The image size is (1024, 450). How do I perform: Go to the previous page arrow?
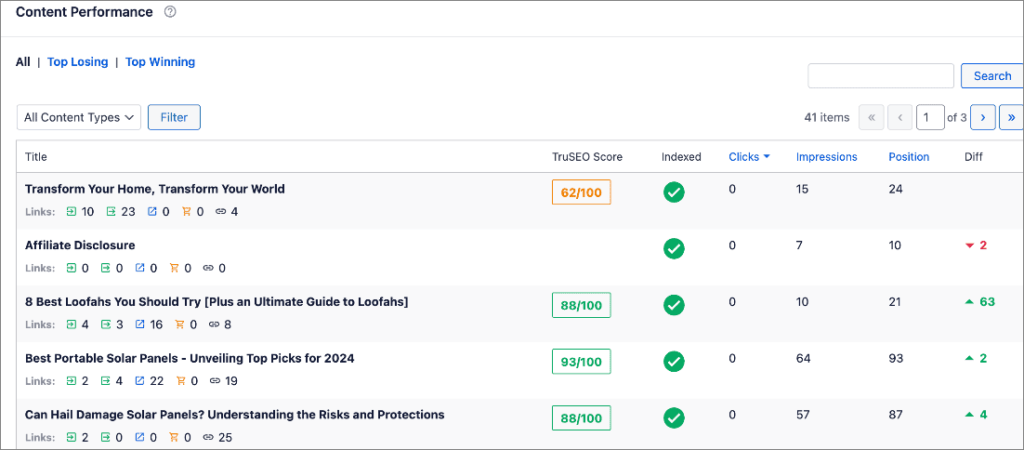(900, 118)
